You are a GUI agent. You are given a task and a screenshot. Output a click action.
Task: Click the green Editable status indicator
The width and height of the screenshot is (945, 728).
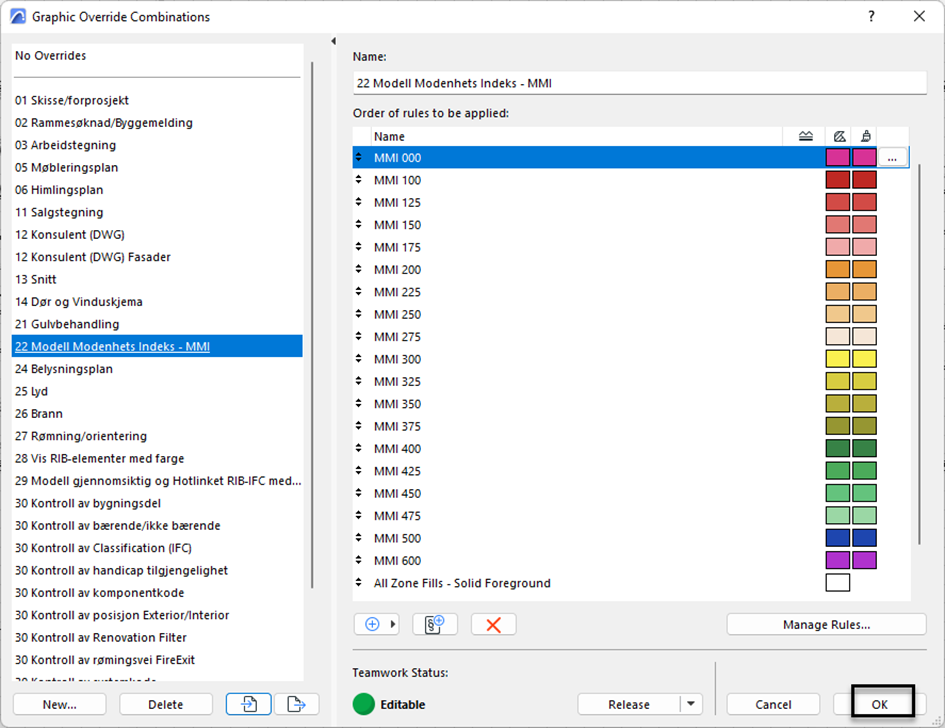(x=364, y=704)
